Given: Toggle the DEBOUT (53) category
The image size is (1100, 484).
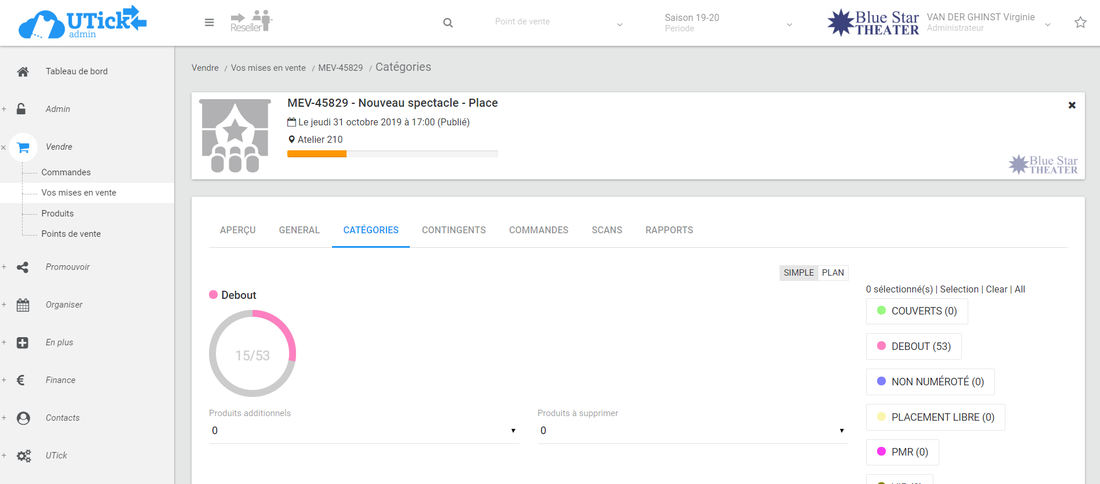Looking at the screenshot, I should [x=914, y=346].
